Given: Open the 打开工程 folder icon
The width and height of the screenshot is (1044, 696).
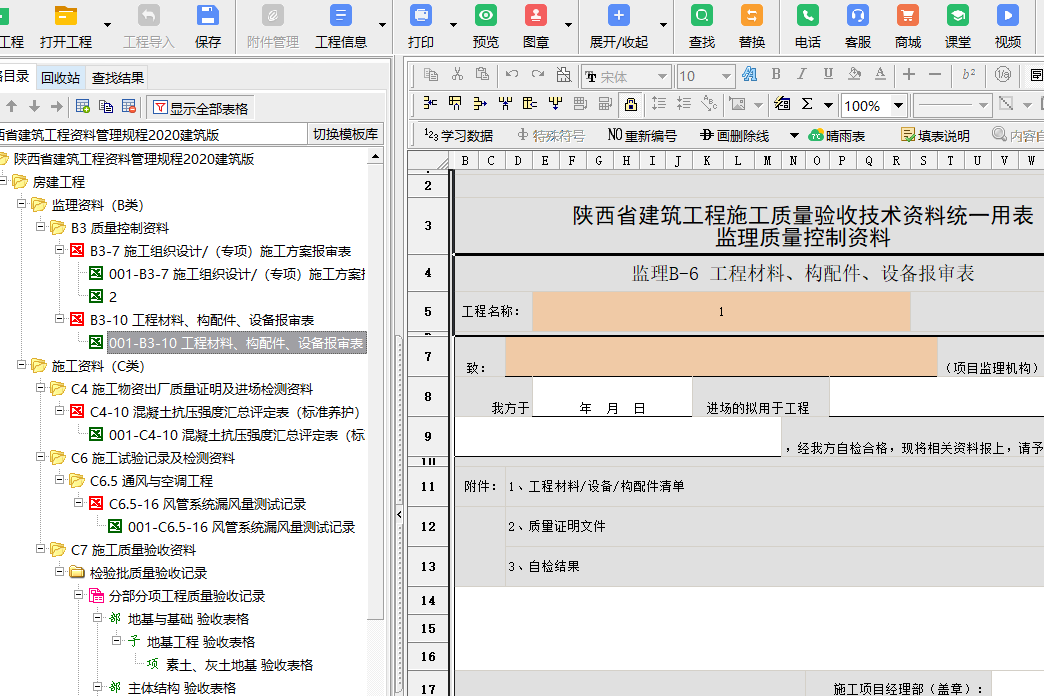Looking at the screenshot, I should click(66, 16).
